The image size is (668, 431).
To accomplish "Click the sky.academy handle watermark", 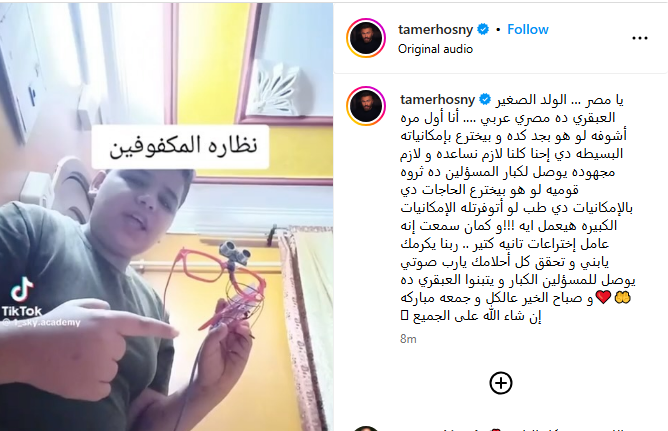I will click(x=42, y=322).
